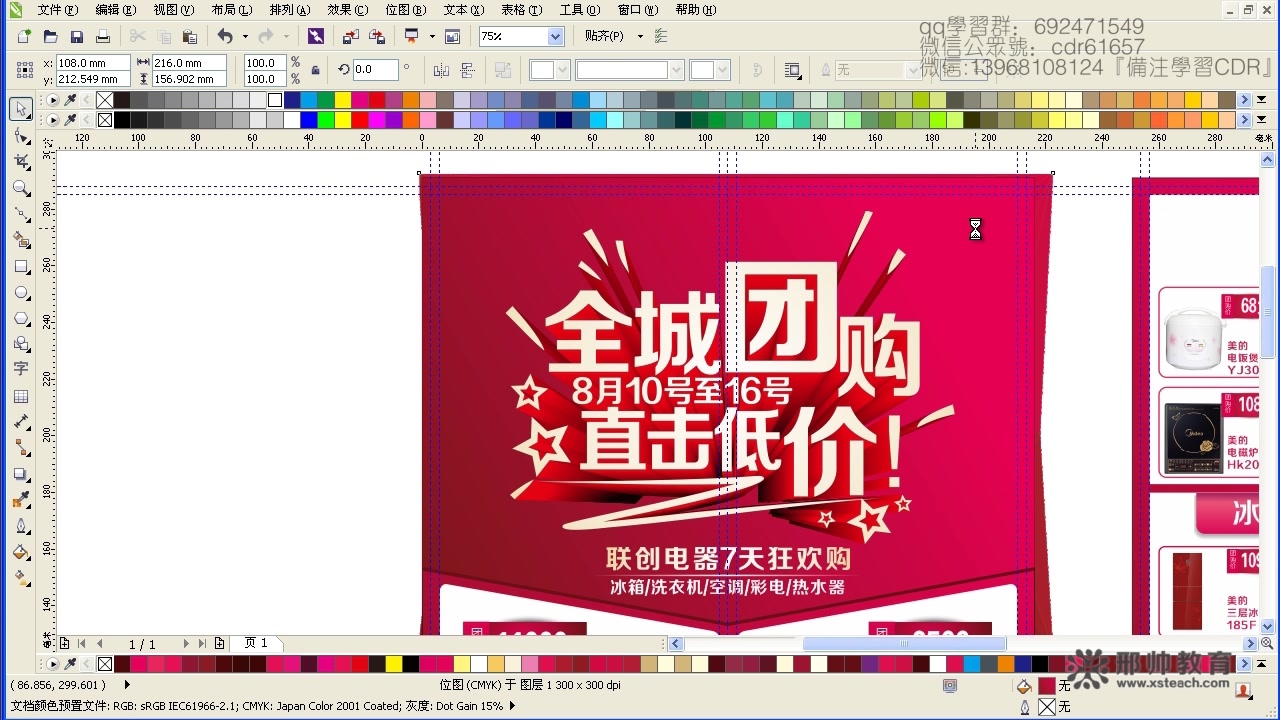Click the Open folder icon

[x=50, y=36]
